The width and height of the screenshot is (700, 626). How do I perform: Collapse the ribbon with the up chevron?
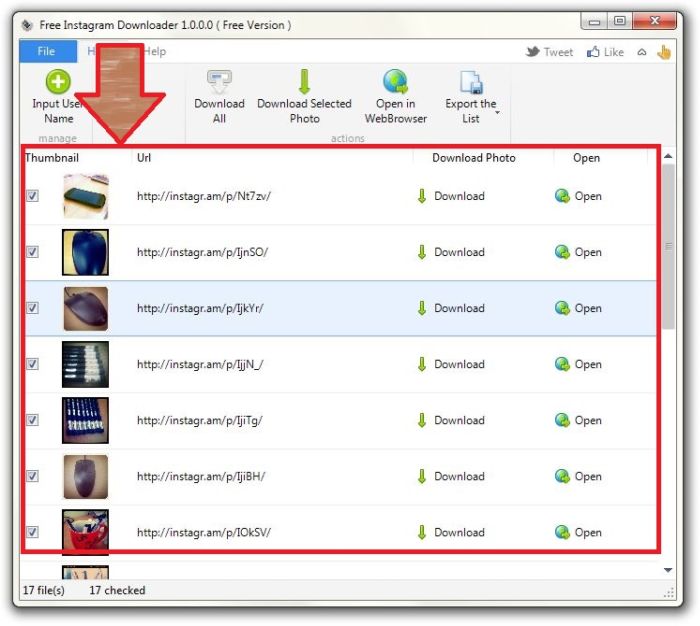(642, 52)
